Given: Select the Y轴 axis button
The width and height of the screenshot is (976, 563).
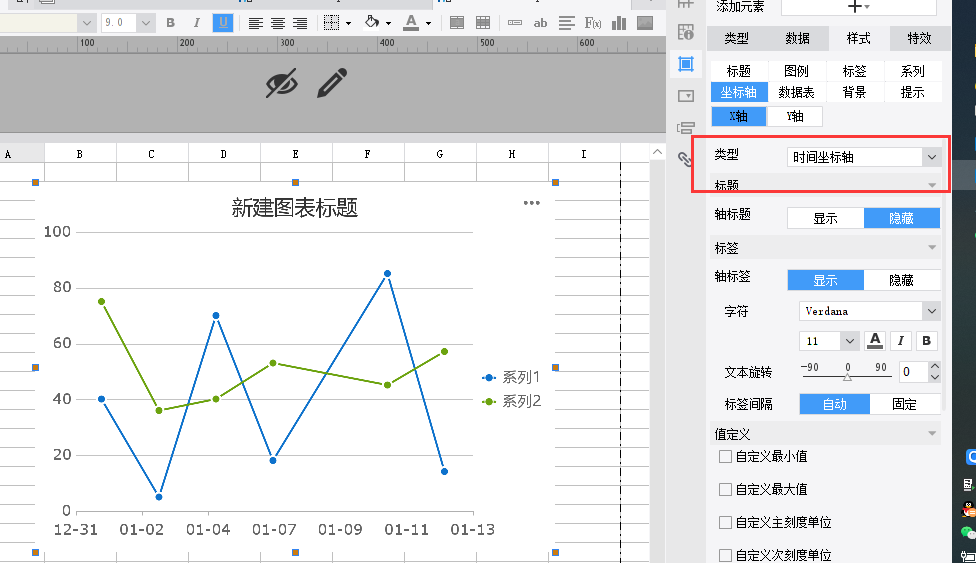Looking at the screenshot, I should pyautogui.click(x=795, y=116).
